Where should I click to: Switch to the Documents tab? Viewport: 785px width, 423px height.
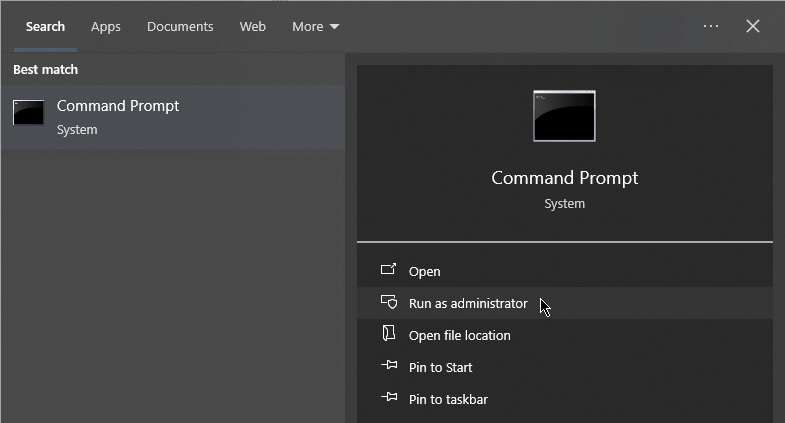coord(180,27)
